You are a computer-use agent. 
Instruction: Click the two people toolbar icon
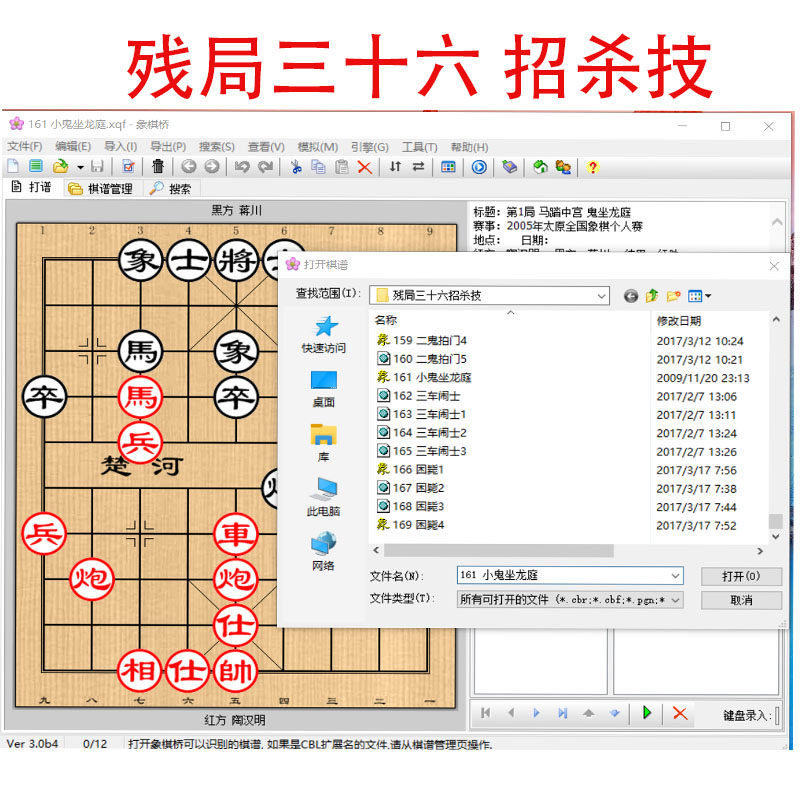563,167
